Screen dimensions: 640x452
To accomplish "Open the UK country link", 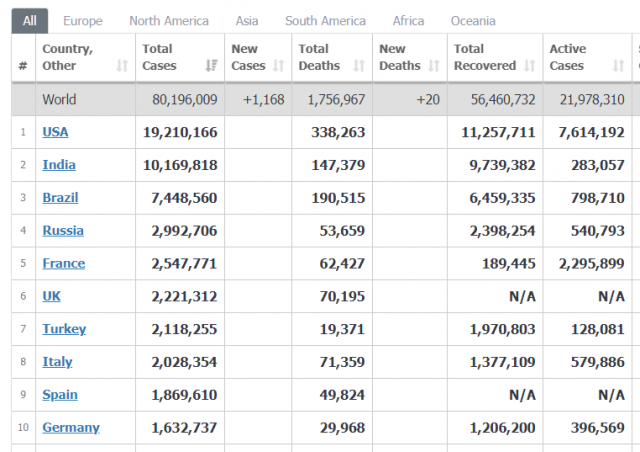I will click(51, 296).
